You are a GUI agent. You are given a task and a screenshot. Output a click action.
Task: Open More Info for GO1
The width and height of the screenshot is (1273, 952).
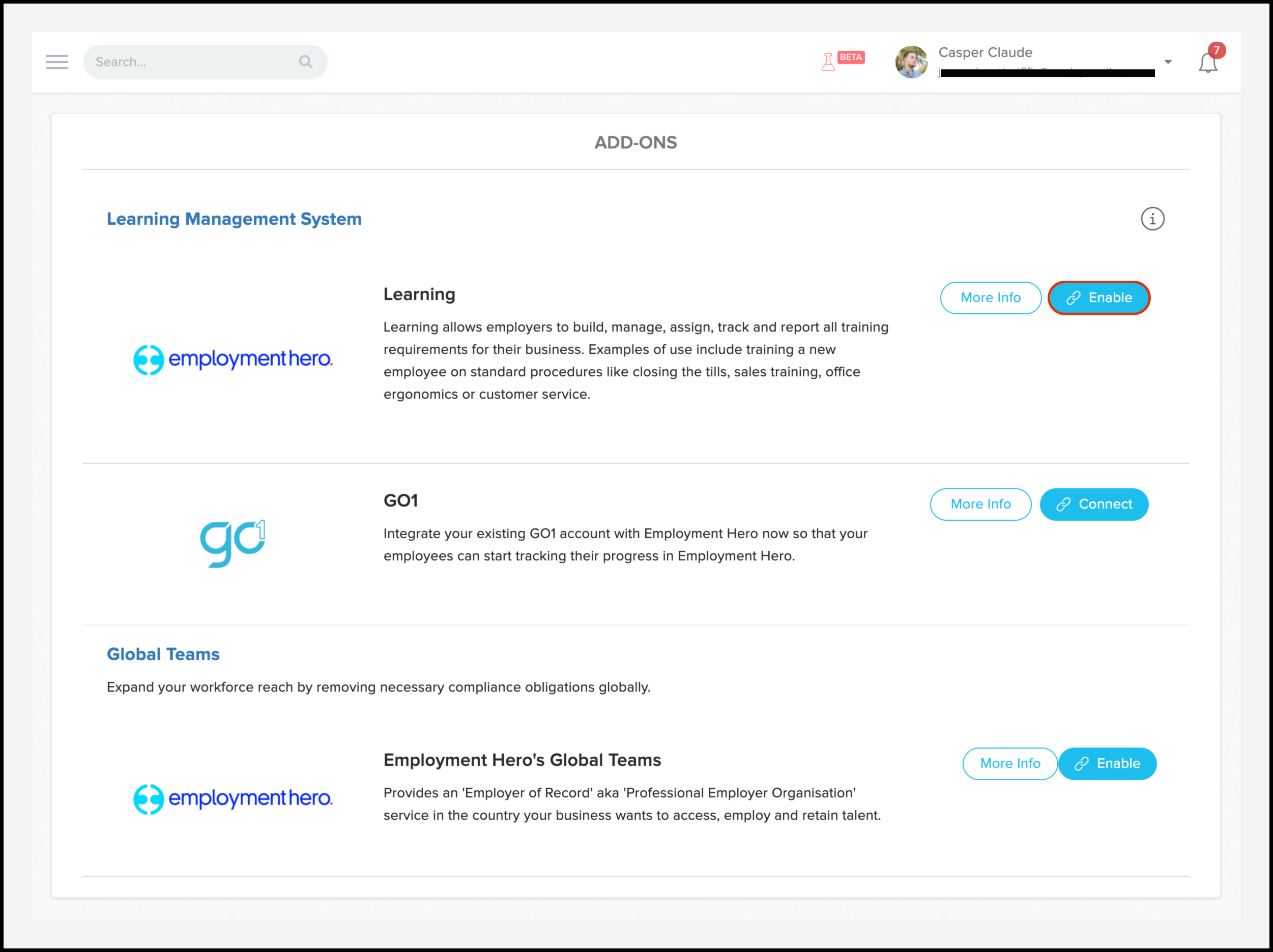click(x=980, y=504)
